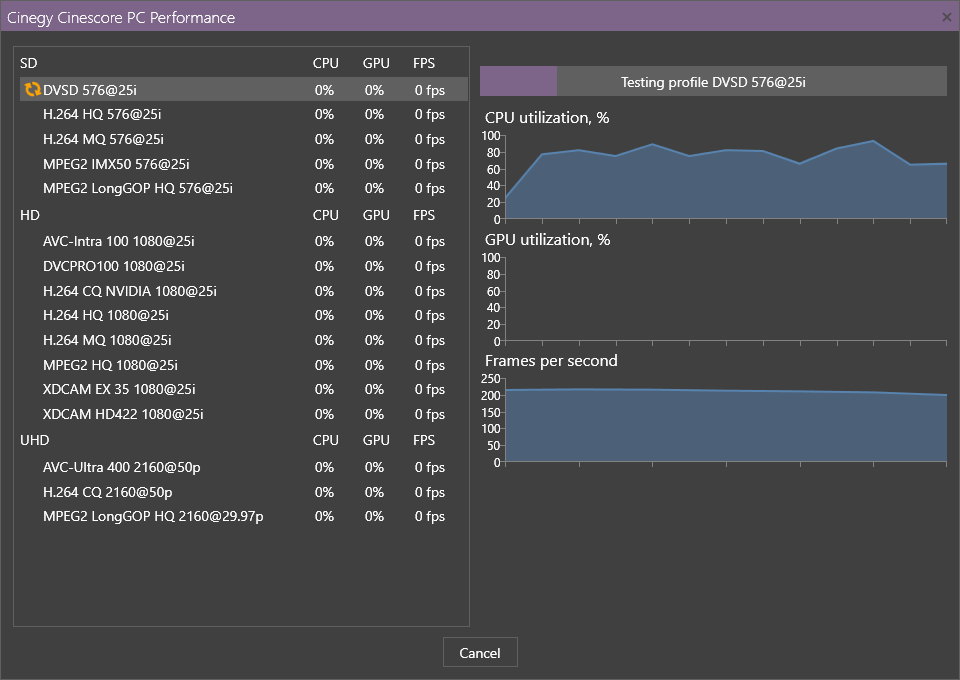The height and width of the screenshot is (680, 960).
Task: Click the UHD section header label
Action: click(x=34, y=440)
